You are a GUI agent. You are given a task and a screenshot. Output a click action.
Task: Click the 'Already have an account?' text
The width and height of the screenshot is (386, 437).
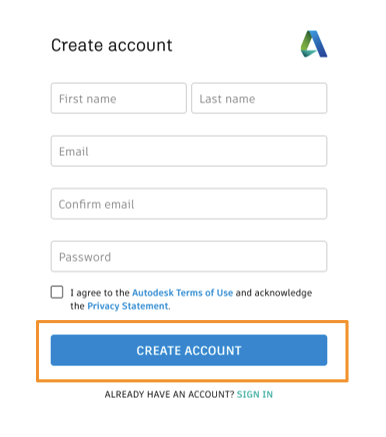(x=170, y=394)
